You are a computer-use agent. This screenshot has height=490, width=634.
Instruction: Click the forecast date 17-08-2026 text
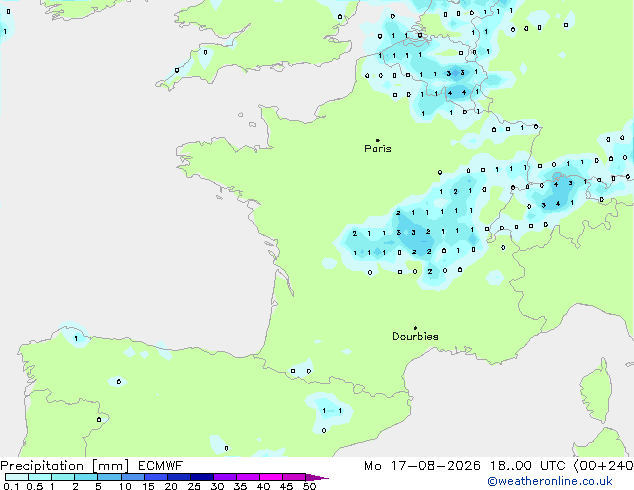pos(435,466)
